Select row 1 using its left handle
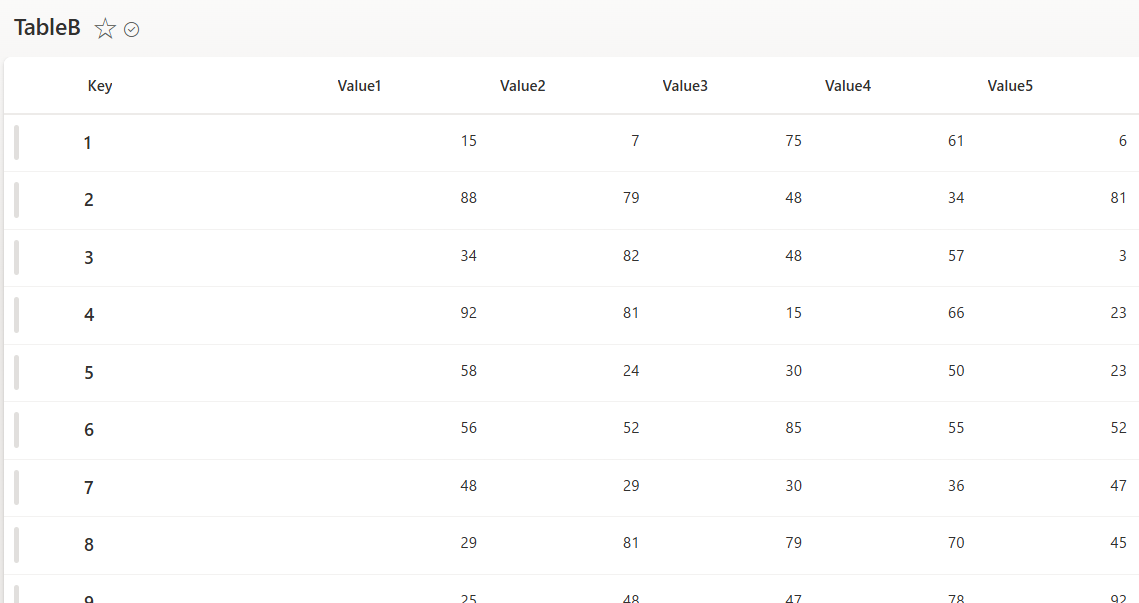 pyautogui.click(x=17, y=142)
